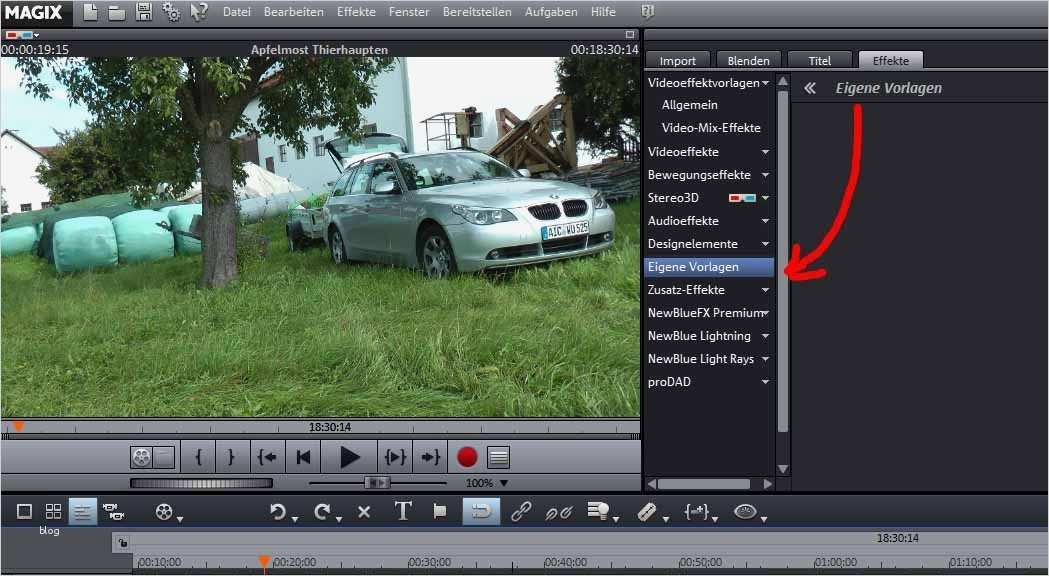Start recording with the red button
The image size is (1049, 576).
click(466, 458)
